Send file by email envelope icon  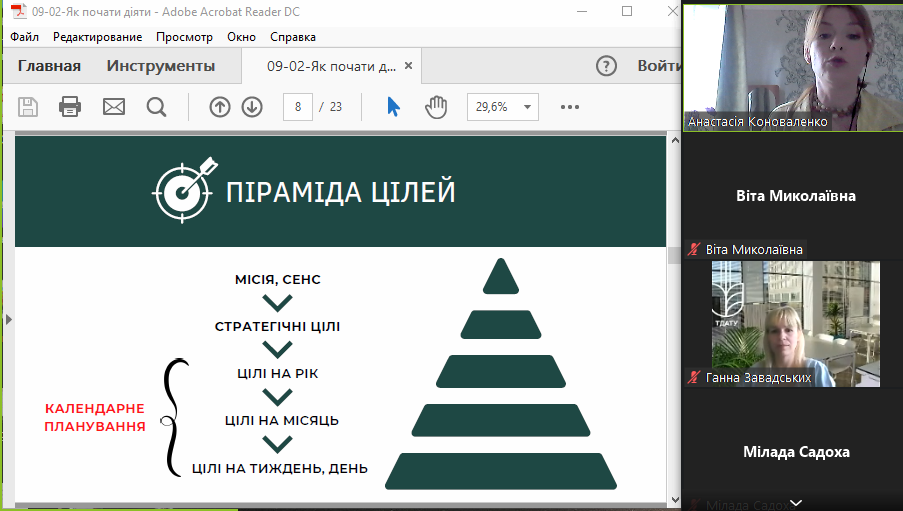[x=114, y=107]
